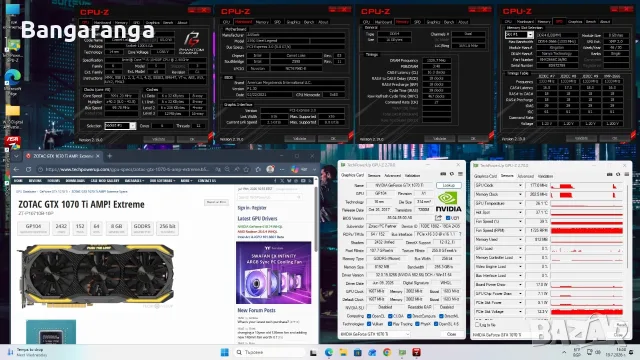Image resolution: width=640 pixels, height=360 pixels.
Task: Enable Log to file in GPU-Z Sensors
Action: (477, 324)
